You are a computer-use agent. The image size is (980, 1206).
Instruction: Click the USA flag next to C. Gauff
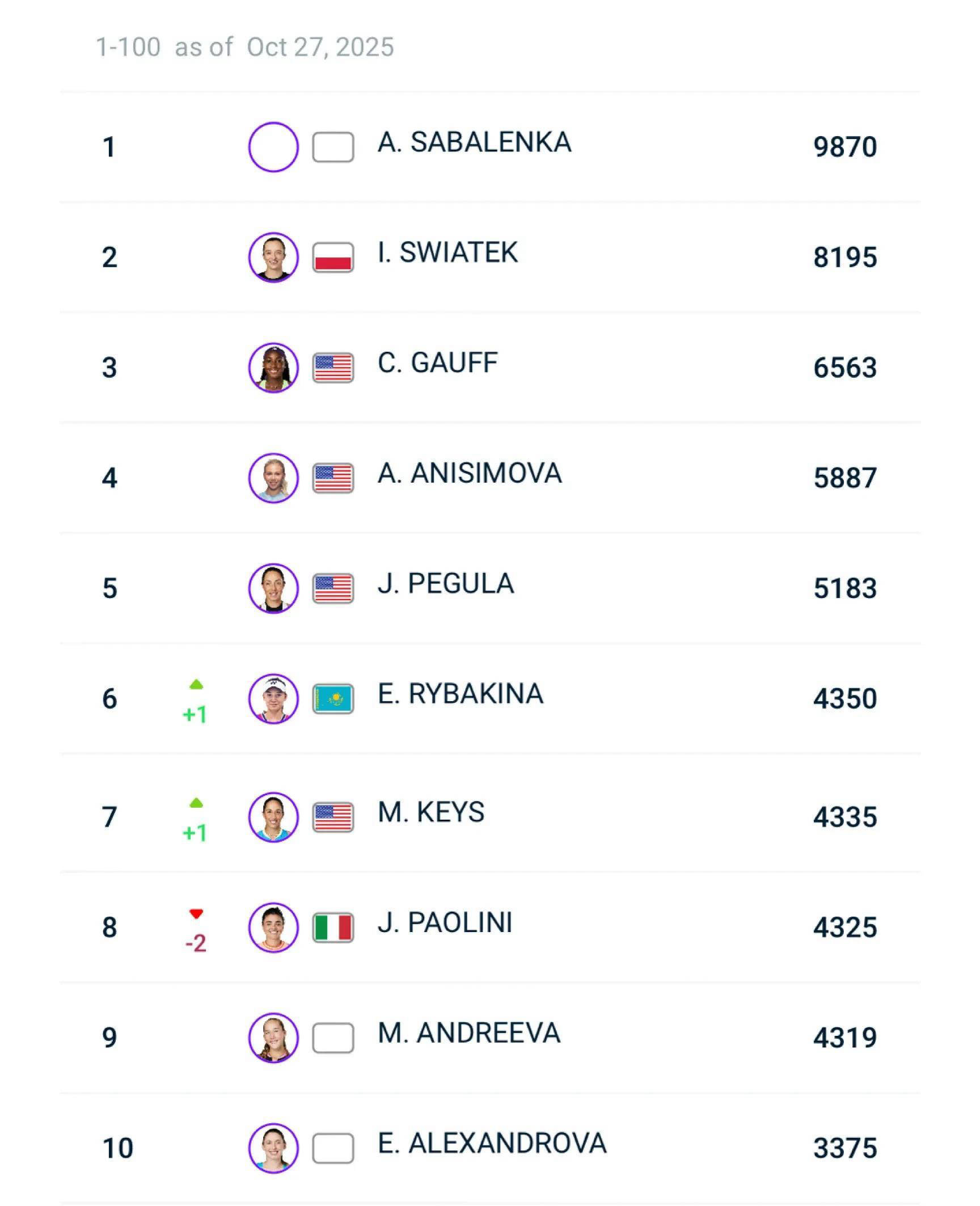(x=333, y=368)
